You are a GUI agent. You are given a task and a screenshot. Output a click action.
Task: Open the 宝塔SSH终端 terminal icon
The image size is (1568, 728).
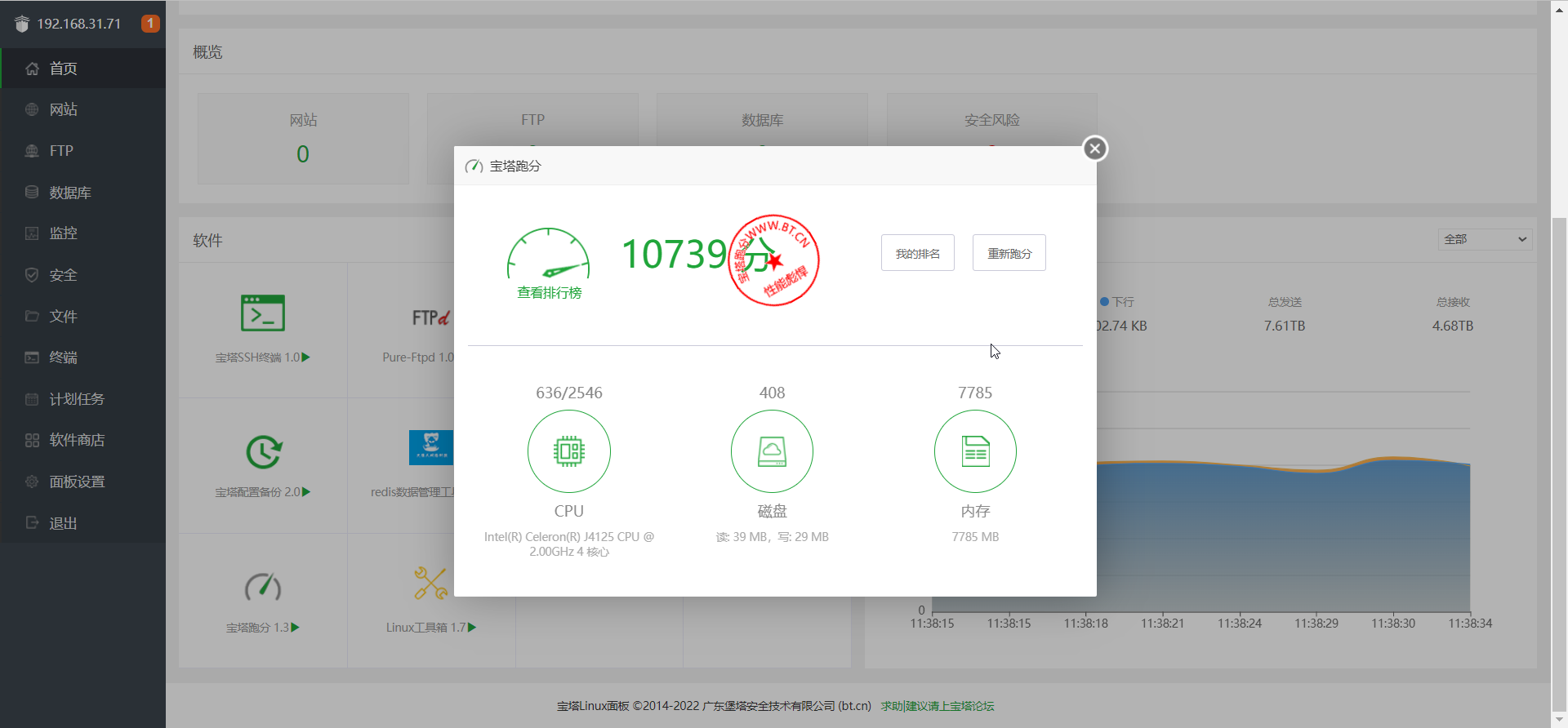coord(263,313)
